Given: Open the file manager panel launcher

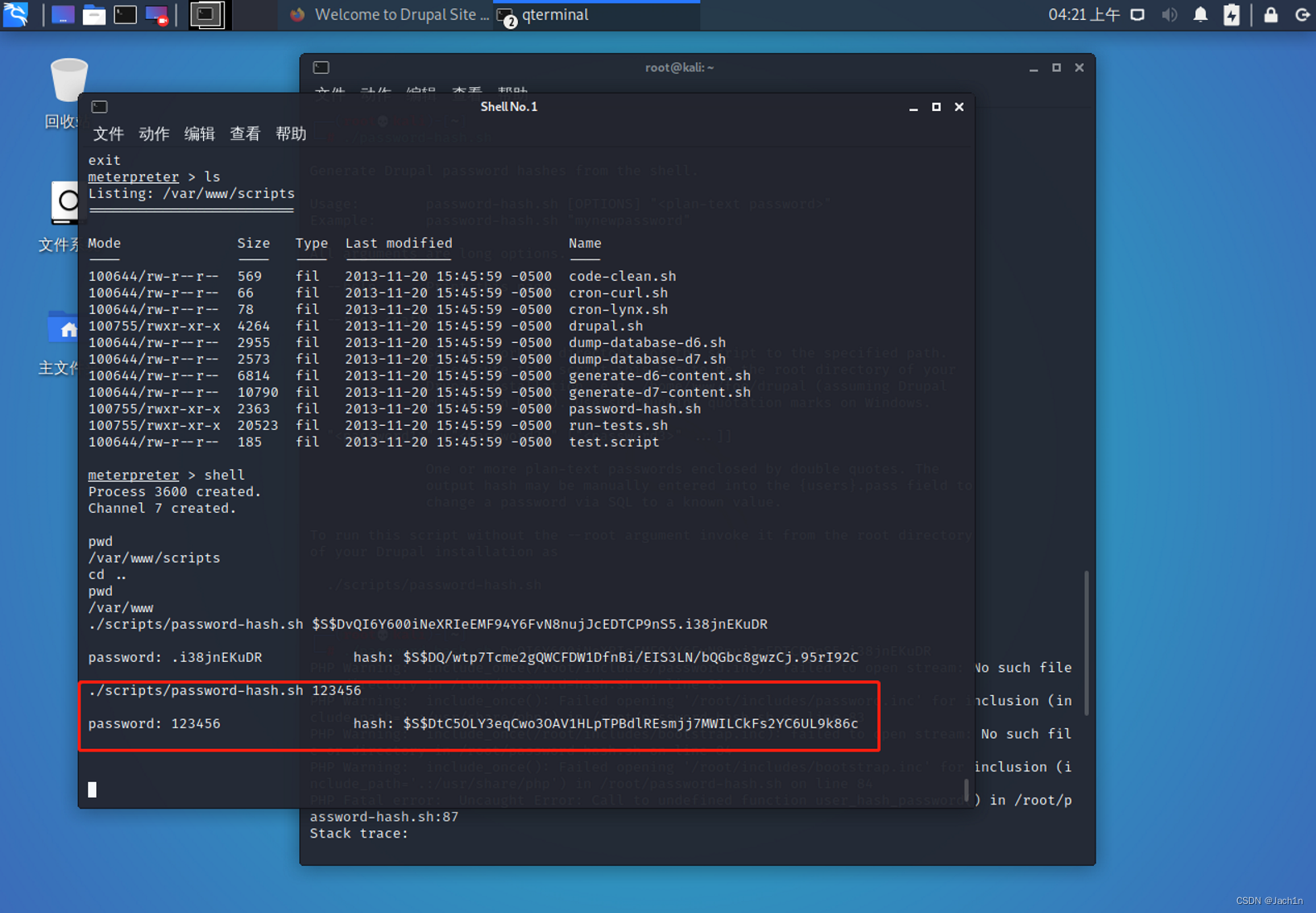Looking at the screenshot, I should (x=94, y=15).
